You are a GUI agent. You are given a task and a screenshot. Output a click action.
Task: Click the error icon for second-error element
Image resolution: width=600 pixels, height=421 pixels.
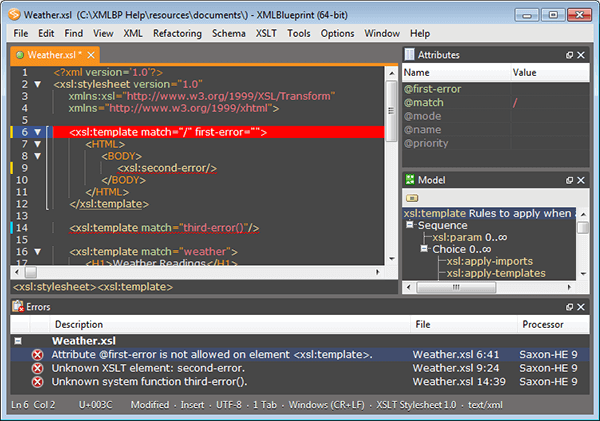38,368
